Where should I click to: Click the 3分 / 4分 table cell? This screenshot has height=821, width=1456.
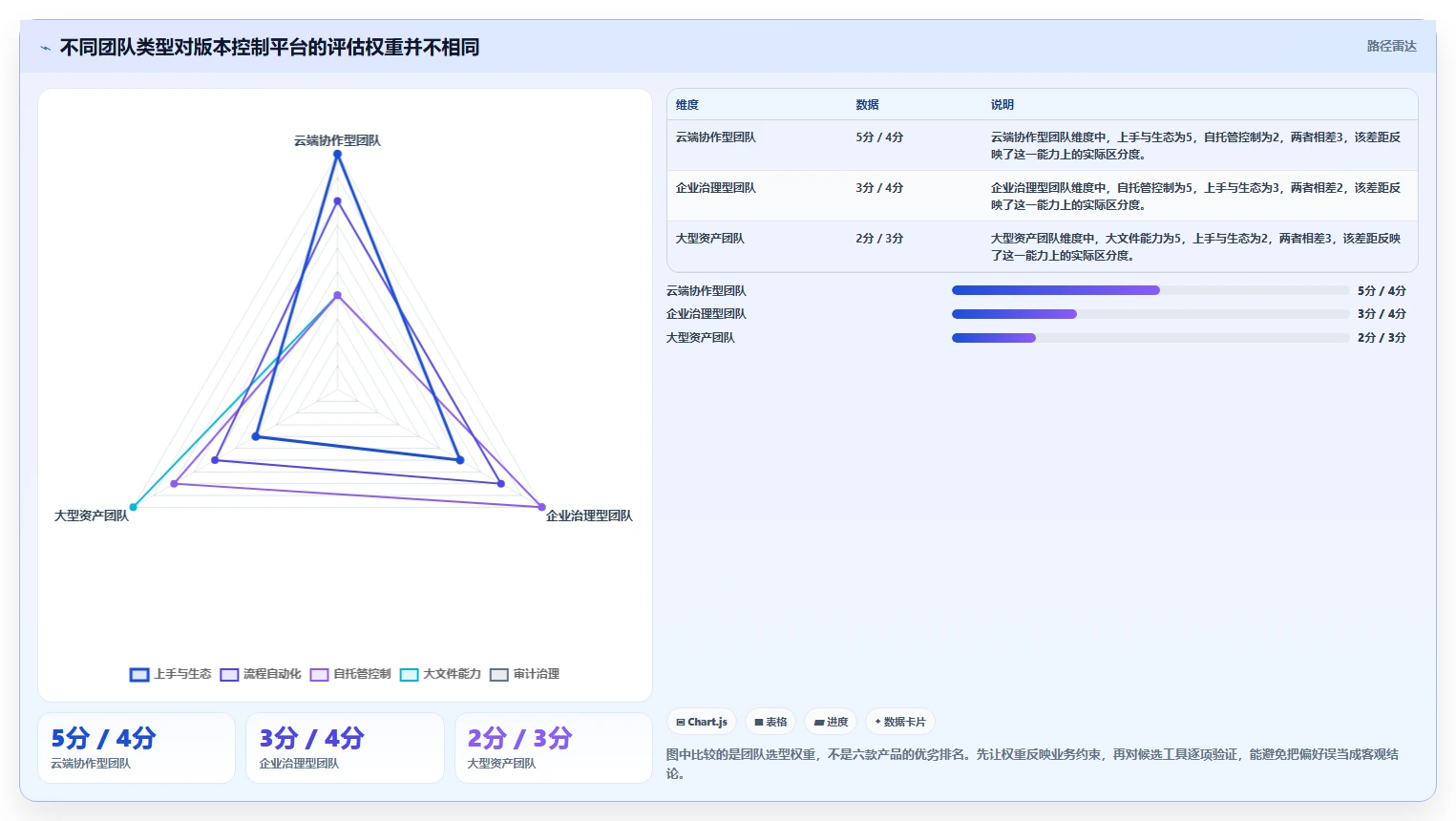tap(879, 188)
